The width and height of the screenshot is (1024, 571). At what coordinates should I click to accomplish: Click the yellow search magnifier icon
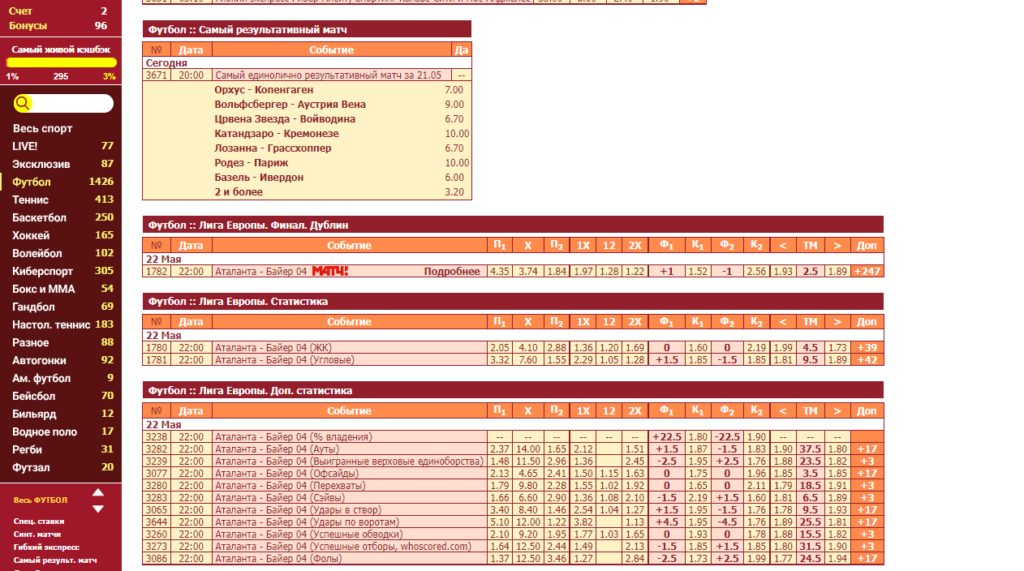coord(22,103)
